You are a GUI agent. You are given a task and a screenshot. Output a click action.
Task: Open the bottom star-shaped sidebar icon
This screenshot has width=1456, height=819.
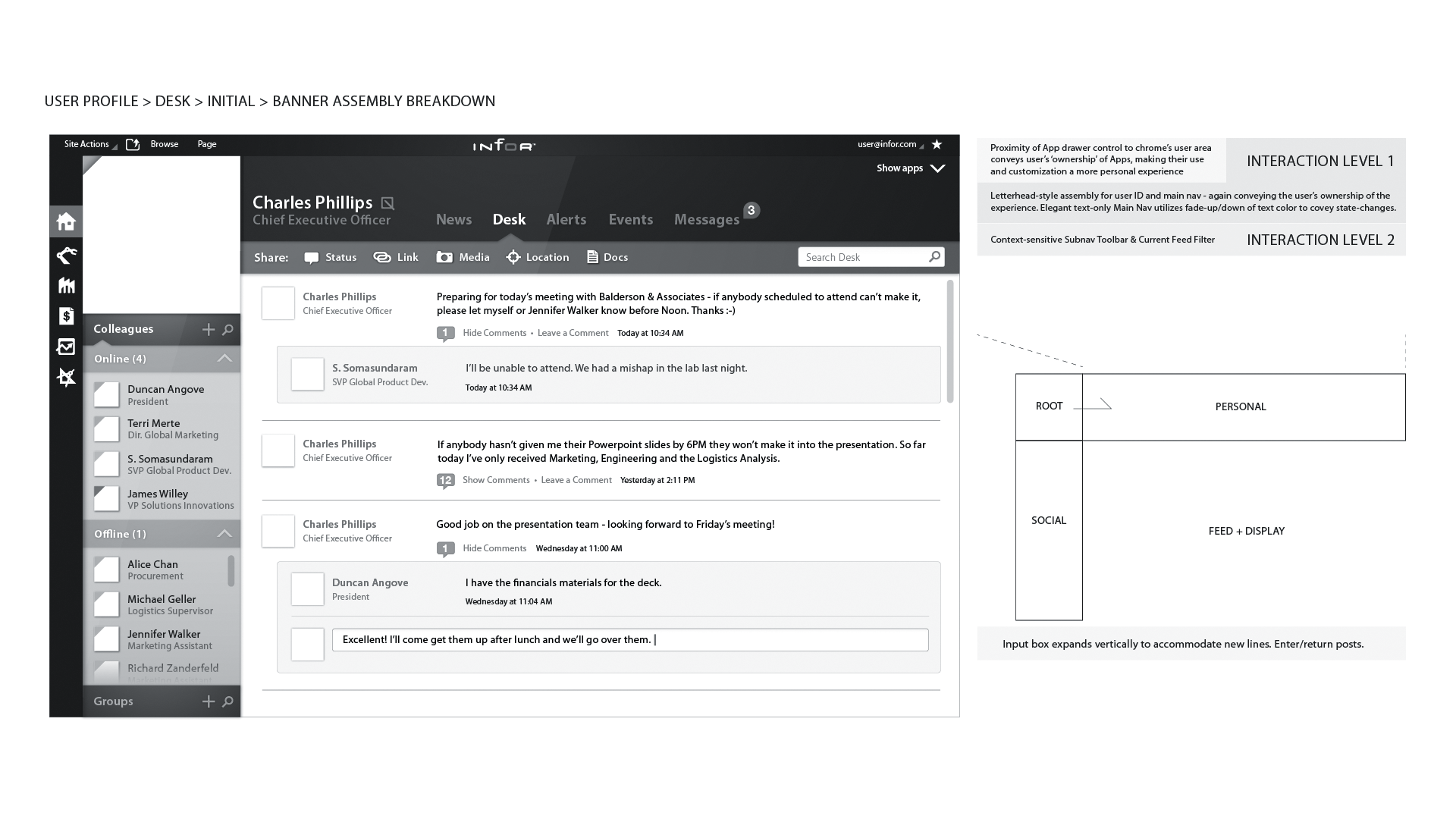[x=66, y=377]
